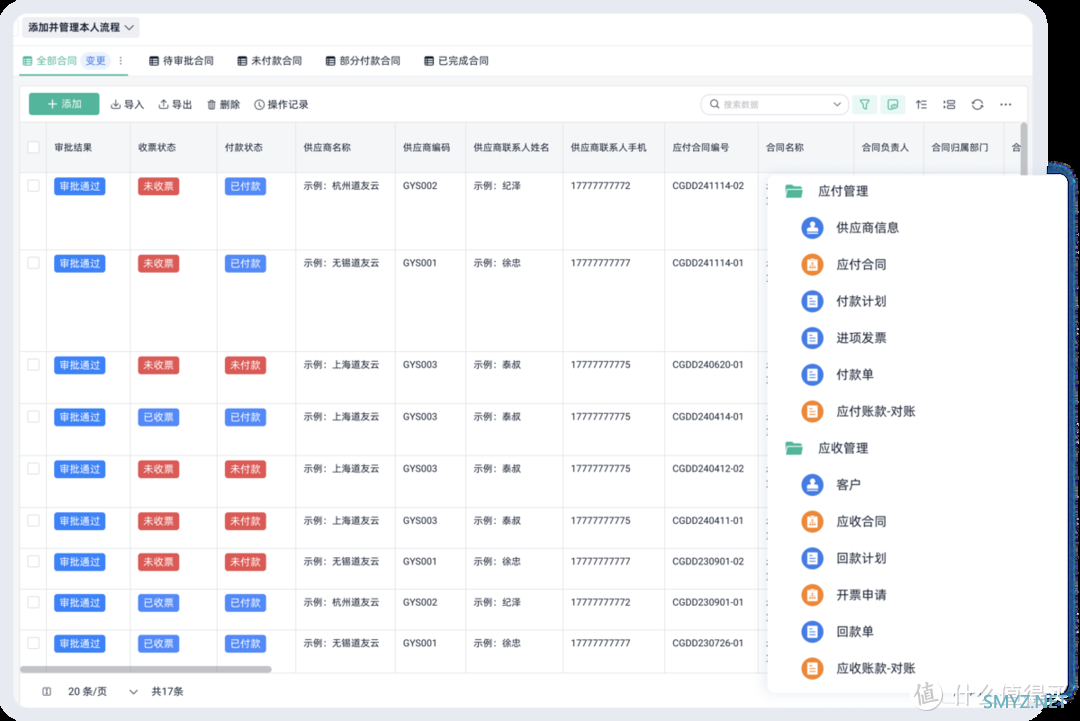Check the row CGDD240411-01 checkbox
1080x721 pixels.
[33, 521]
